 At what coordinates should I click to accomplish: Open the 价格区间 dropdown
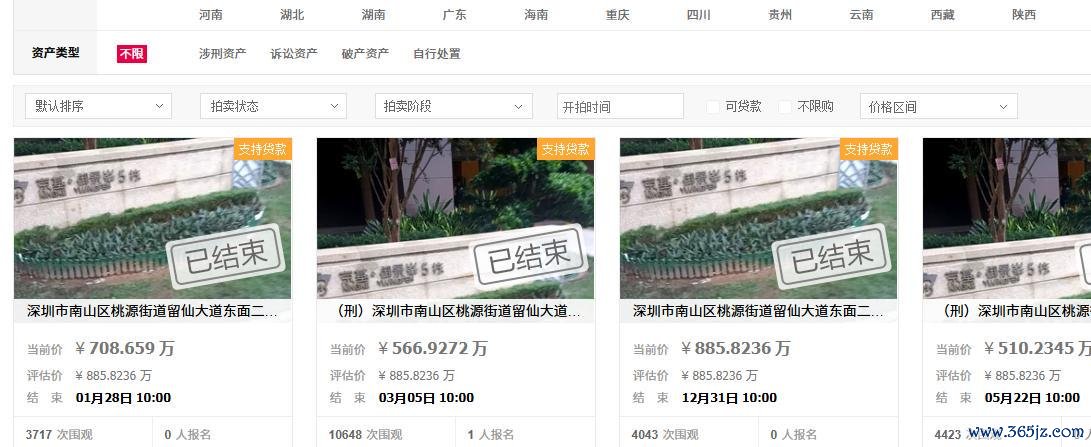939,106
